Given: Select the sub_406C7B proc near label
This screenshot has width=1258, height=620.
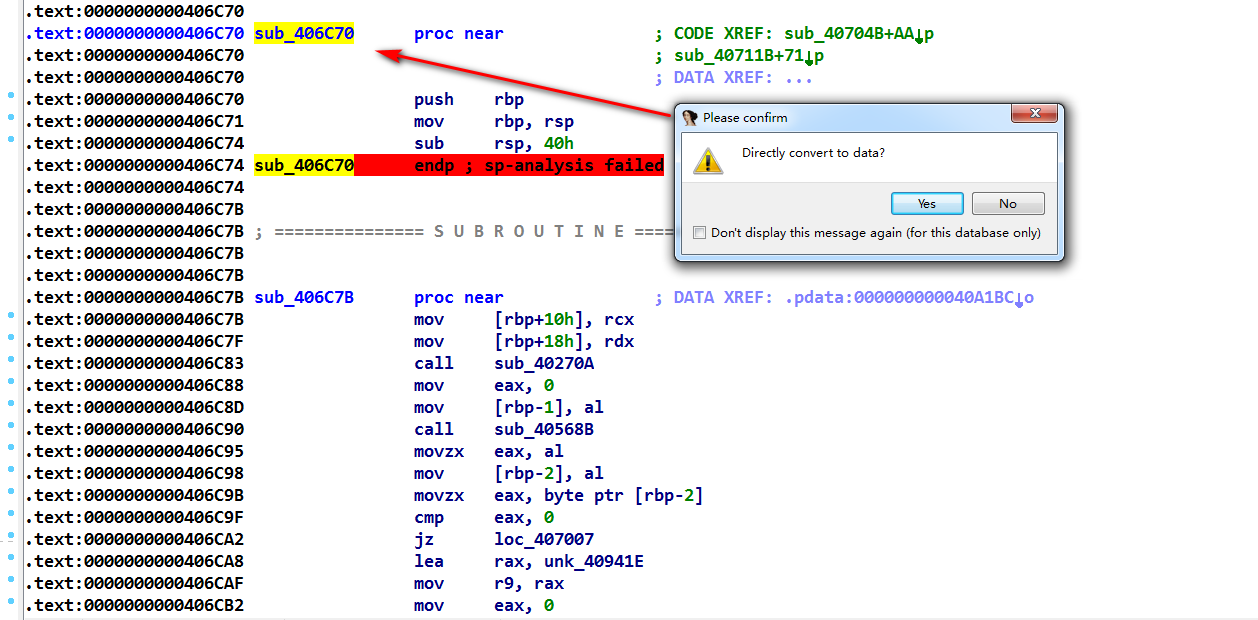Looking at the screenshot, I should 303,298.
